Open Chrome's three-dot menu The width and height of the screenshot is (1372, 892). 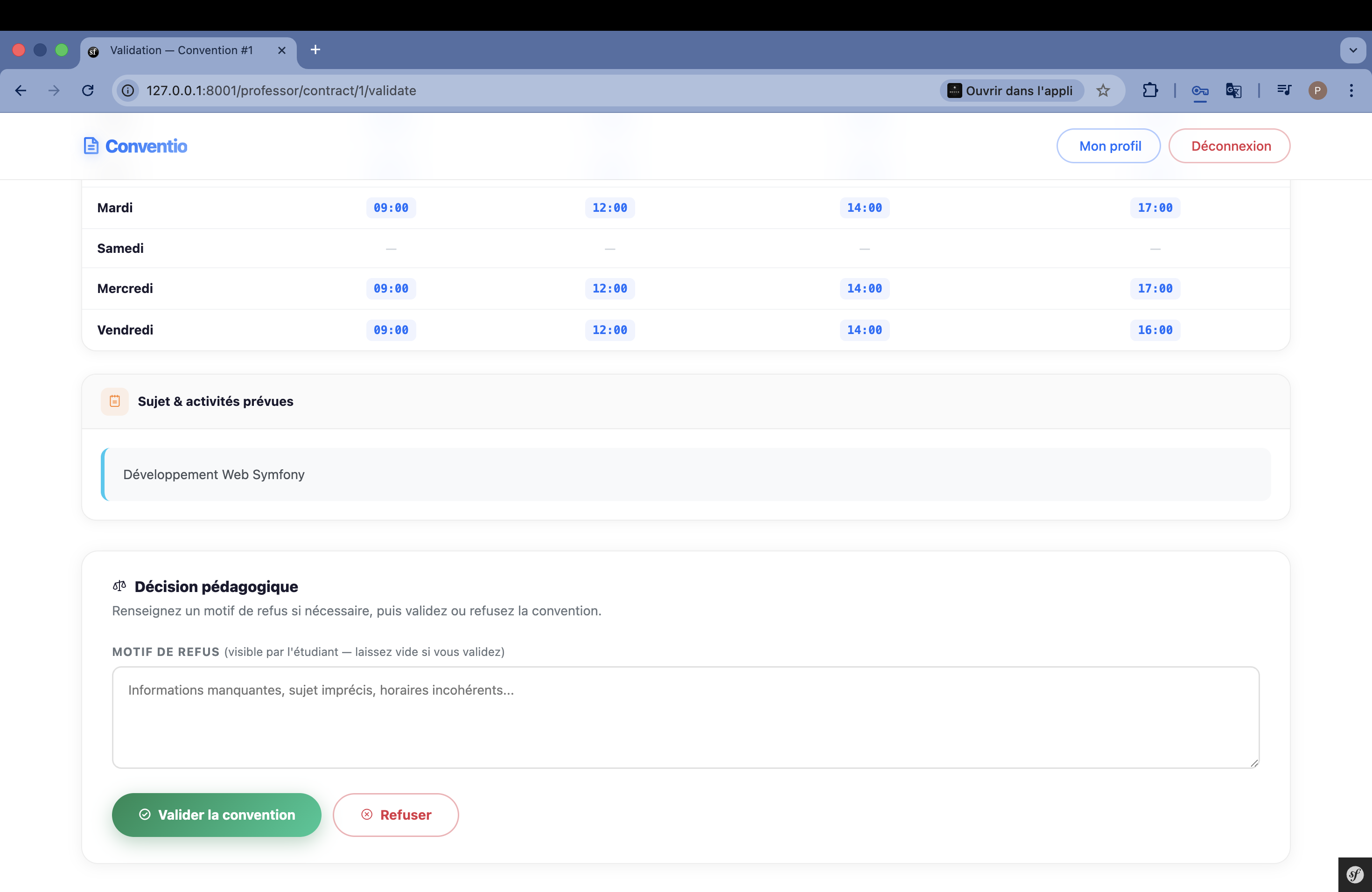[1352, 91]
